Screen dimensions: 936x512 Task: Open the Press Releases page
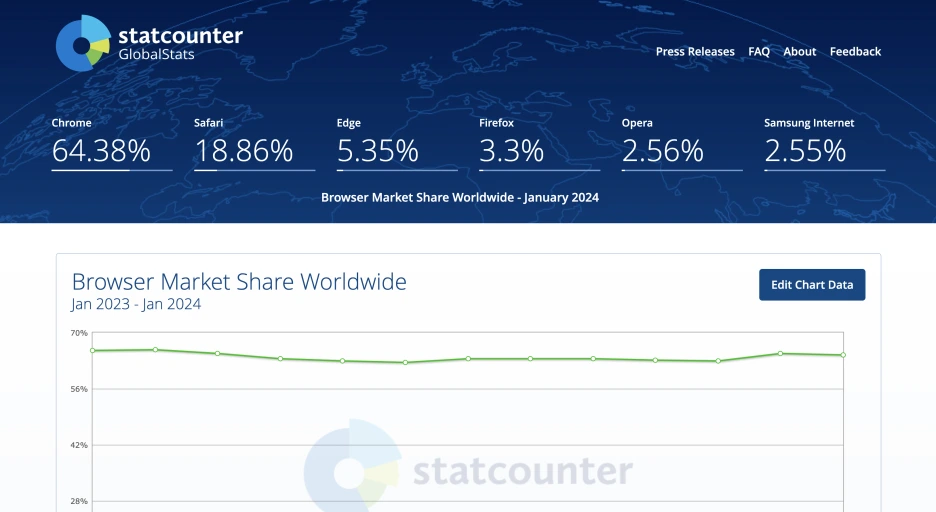[x=695, y=51]
